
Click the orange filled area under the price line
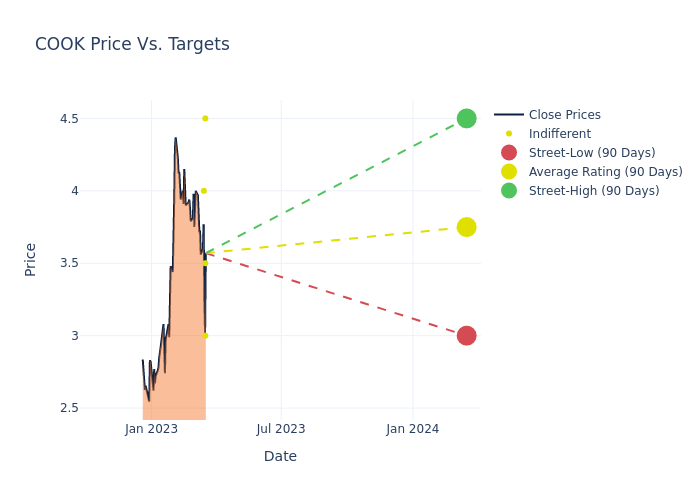point(185,340)
